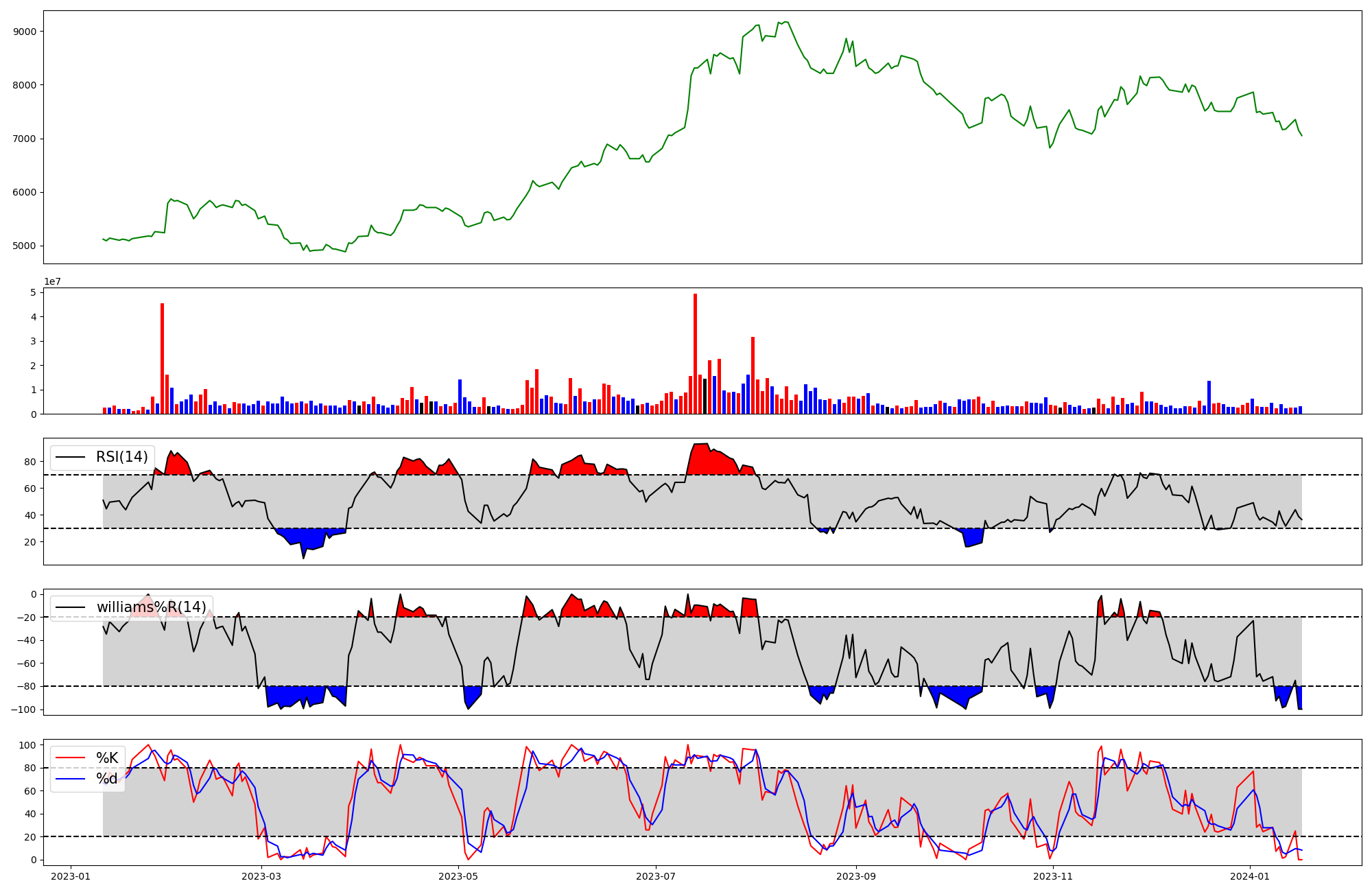Viewport: 1372px width, 892px height.
Task: Click the 2023-11 x-axis date label
Action: tap(1053, 876)
